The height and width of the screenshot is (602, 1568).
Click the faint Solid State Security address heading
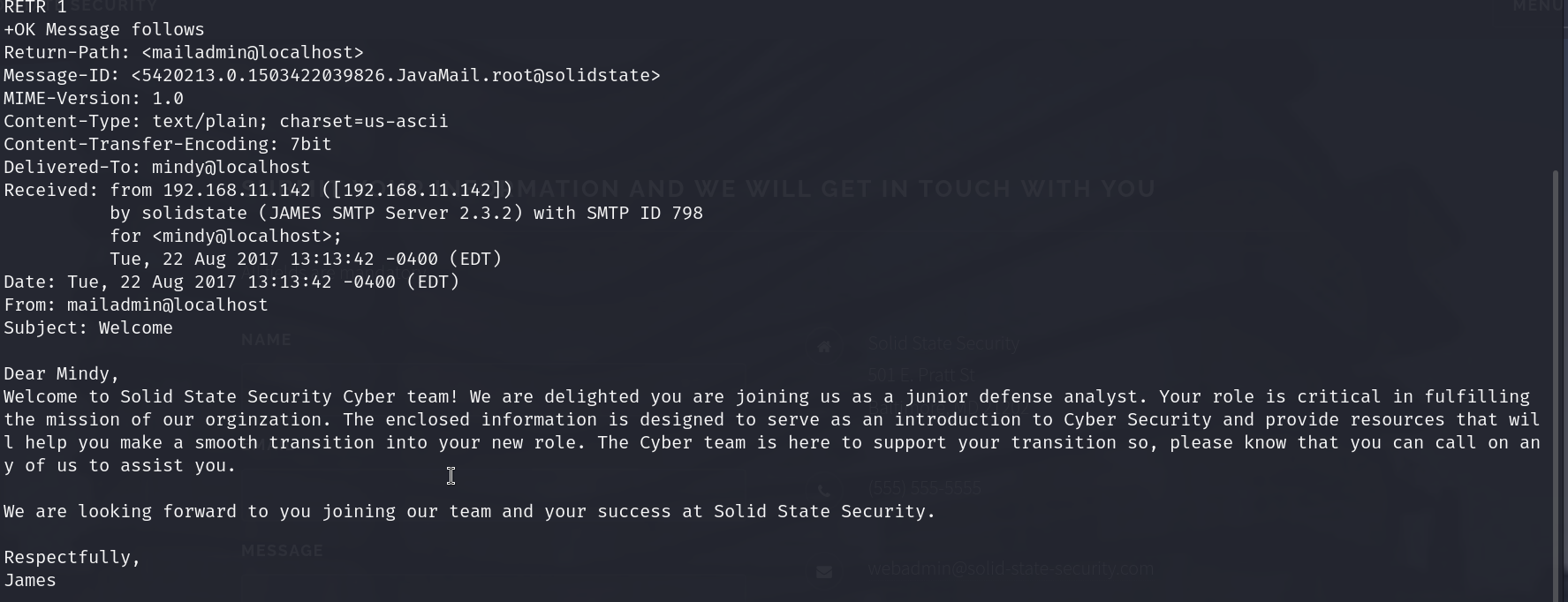point(943,343)
